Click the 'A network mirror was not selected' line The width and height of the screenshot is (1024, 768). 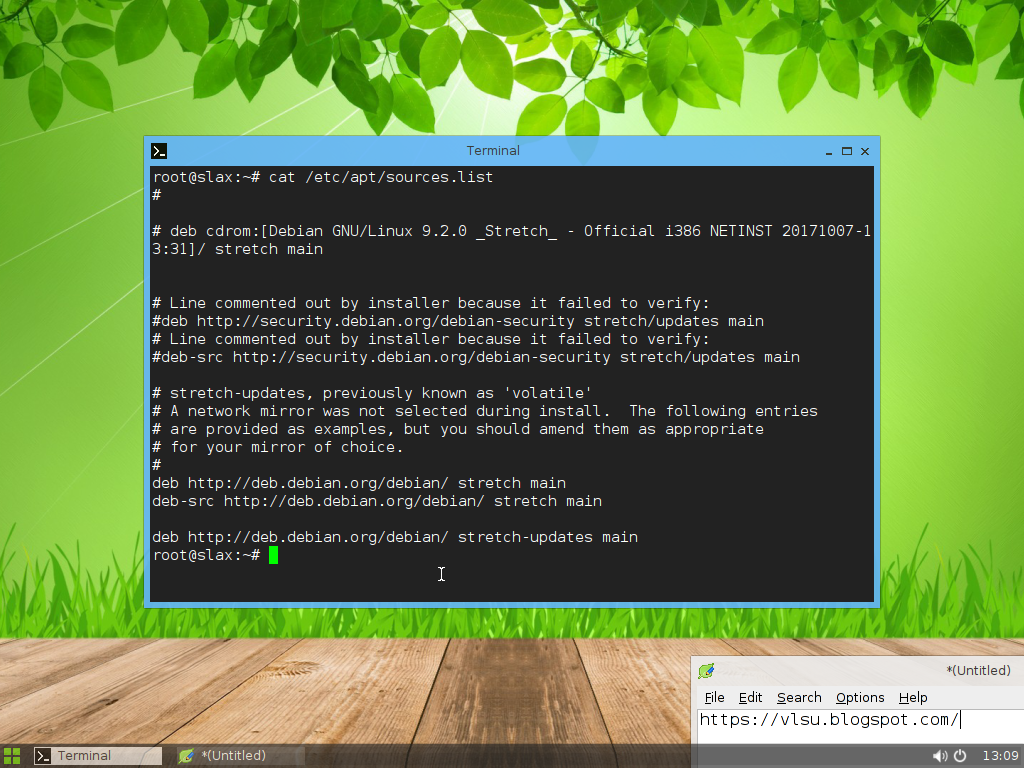tap(485, 411)
